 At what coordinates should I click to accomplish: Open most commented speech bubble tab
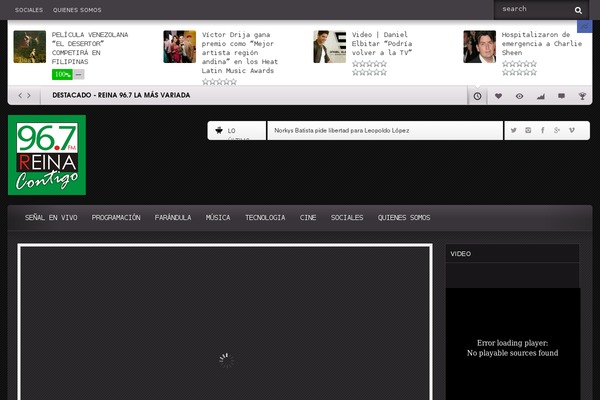561,96
